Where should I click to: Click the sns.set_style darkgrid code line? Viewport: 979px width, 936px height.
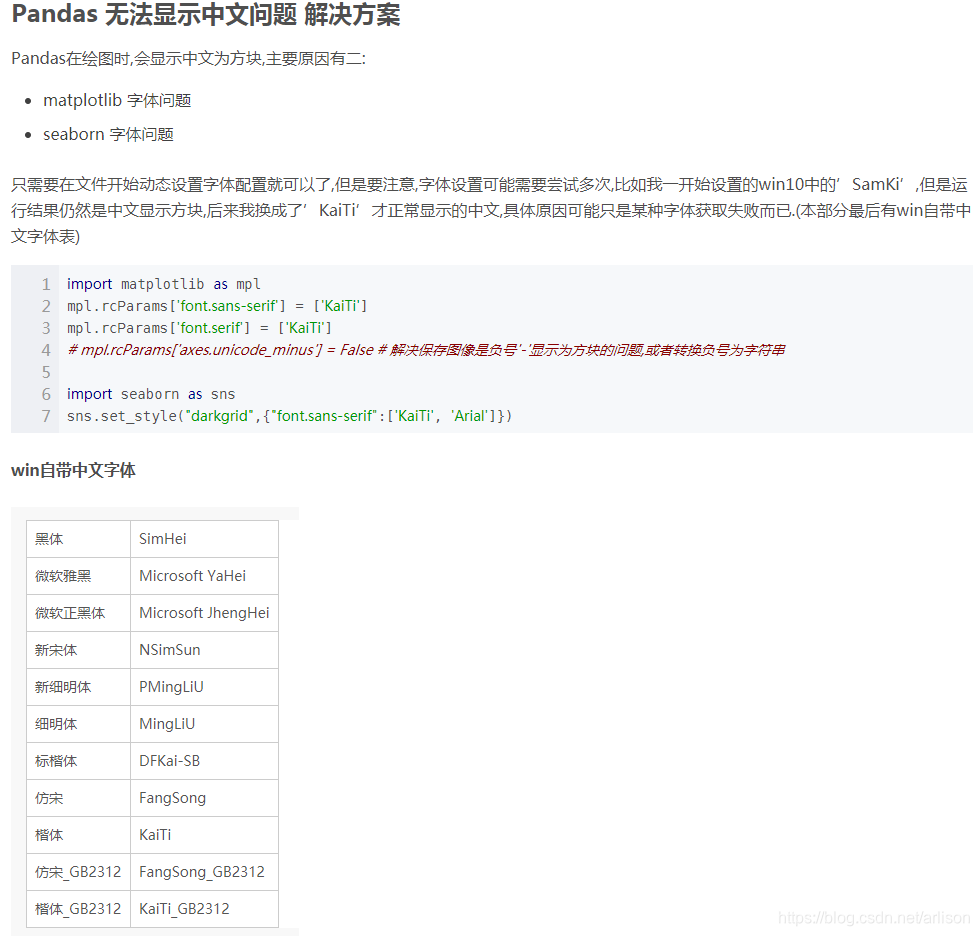(x=289, y=416)
